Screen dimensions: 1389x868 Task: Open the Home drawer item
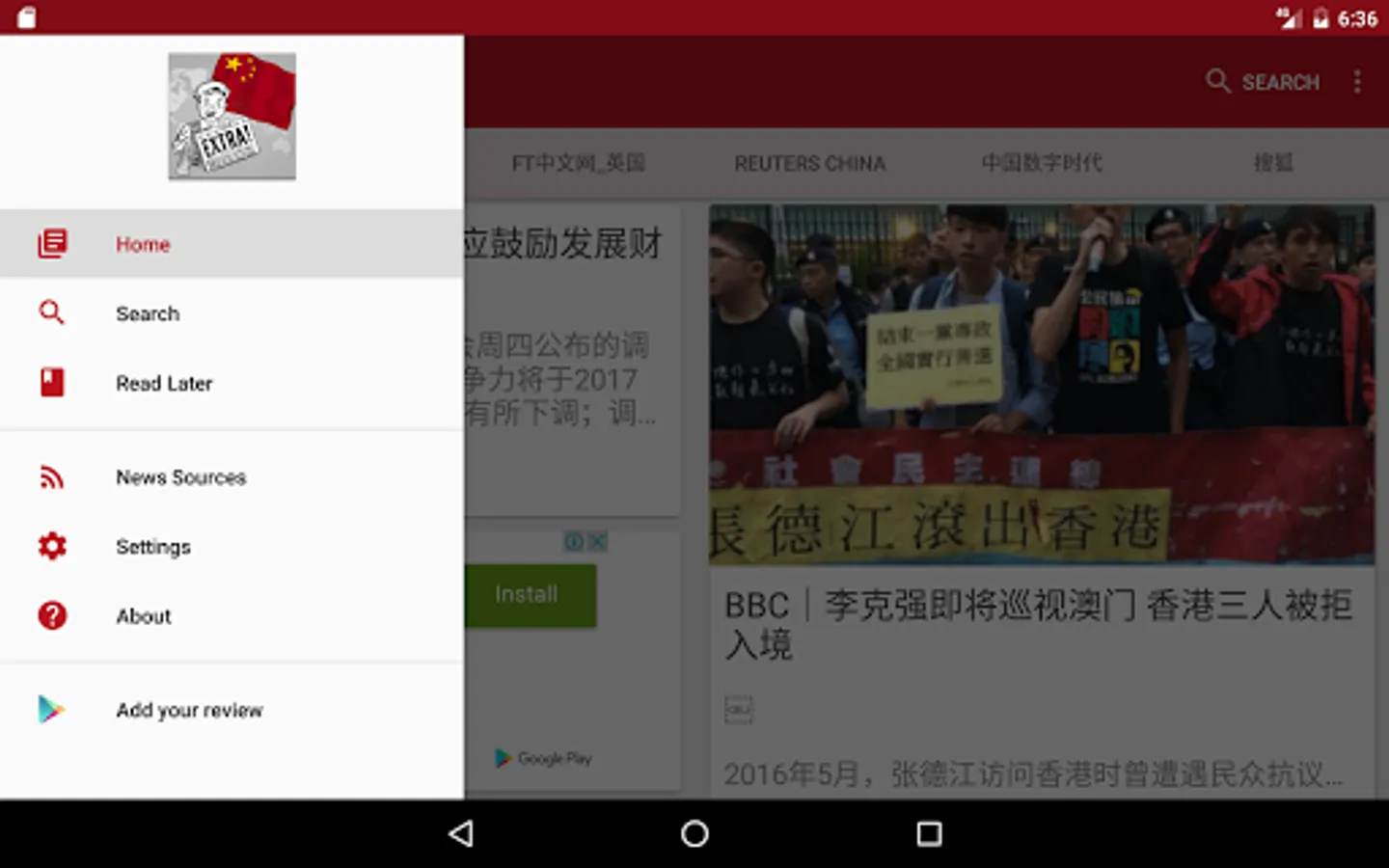[231, 244]
